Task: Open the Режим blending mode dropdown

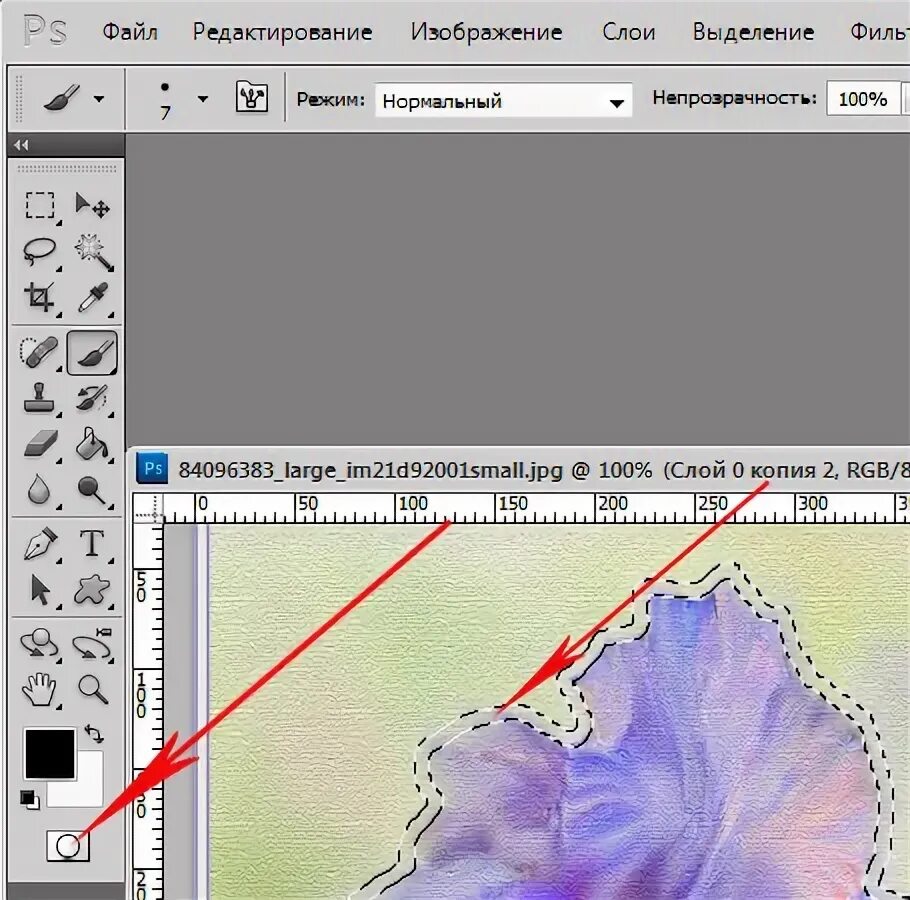Action: (503, 100)
